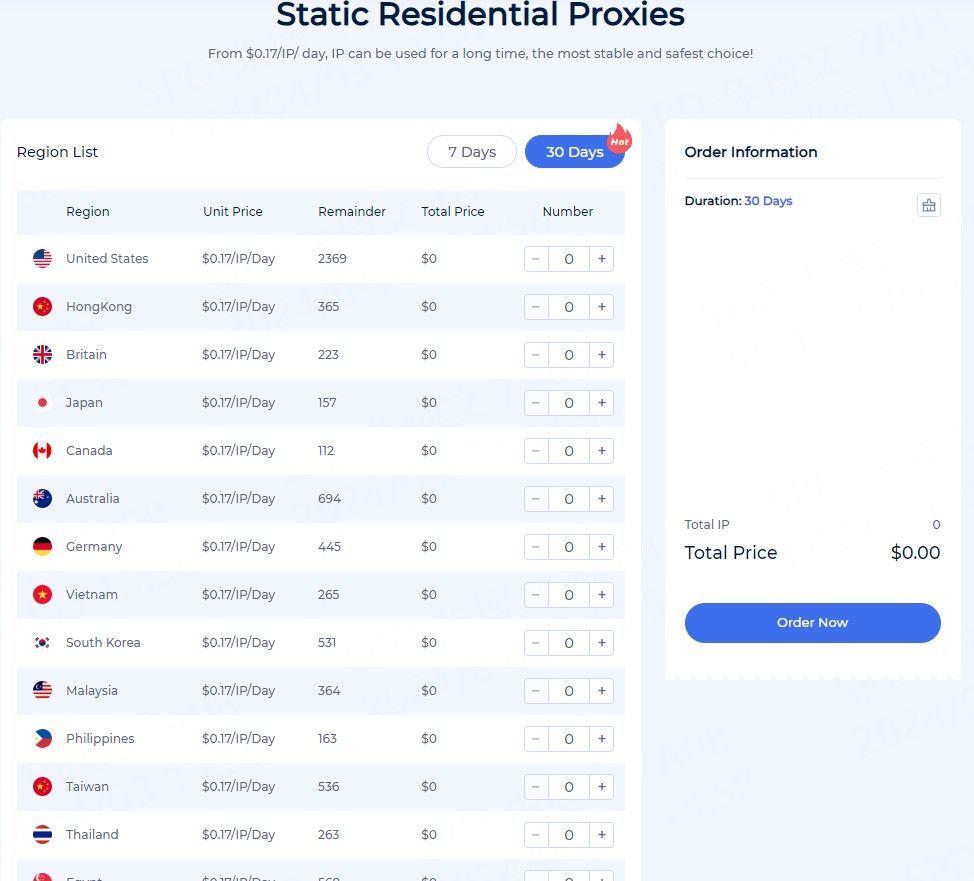Screen dimensions: 974x881
Task: Click the South Korea flag icon
Action: point(42,643)
